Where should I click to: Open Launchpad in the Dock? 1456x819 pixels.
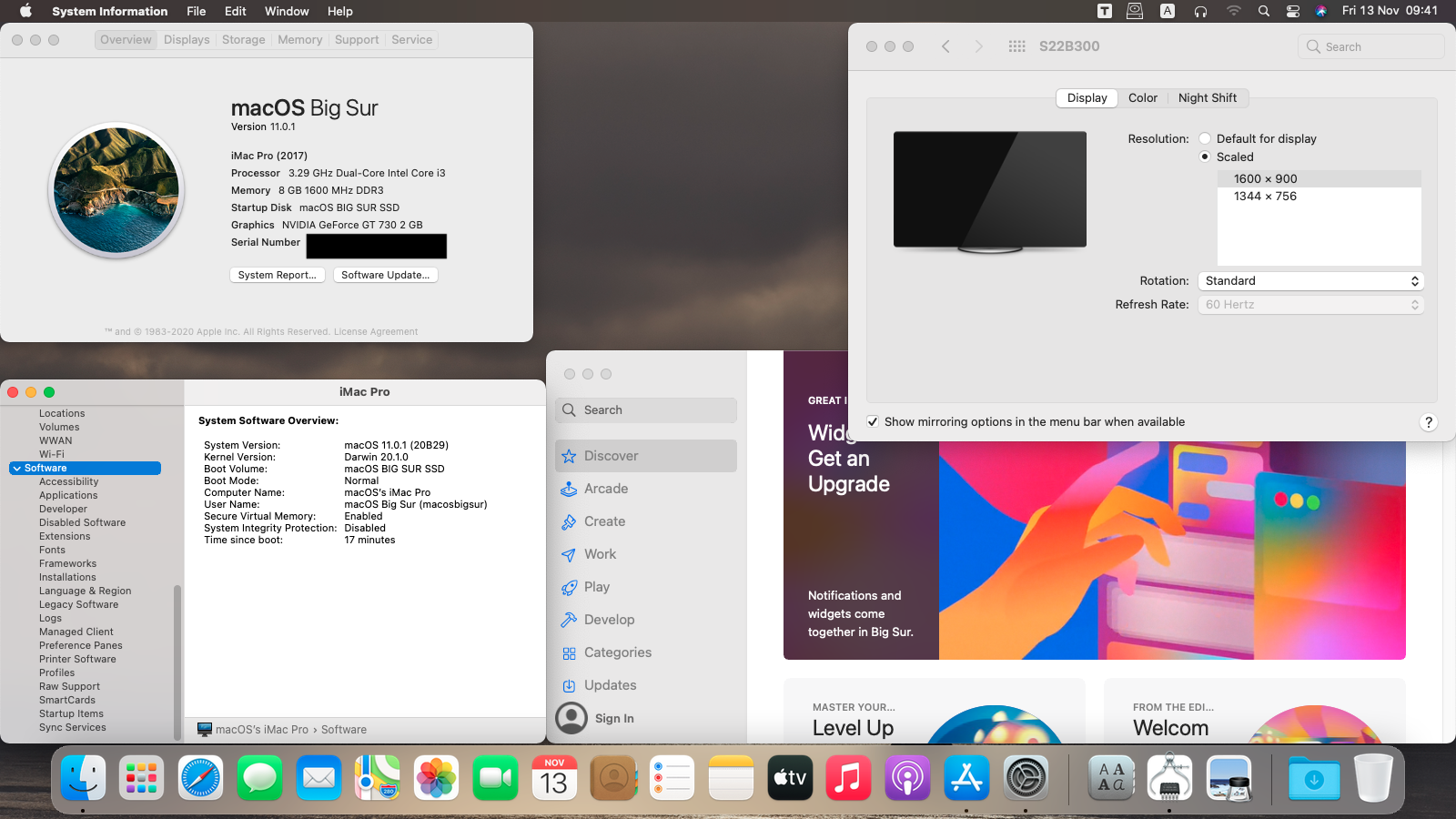[x=142, y=778]
